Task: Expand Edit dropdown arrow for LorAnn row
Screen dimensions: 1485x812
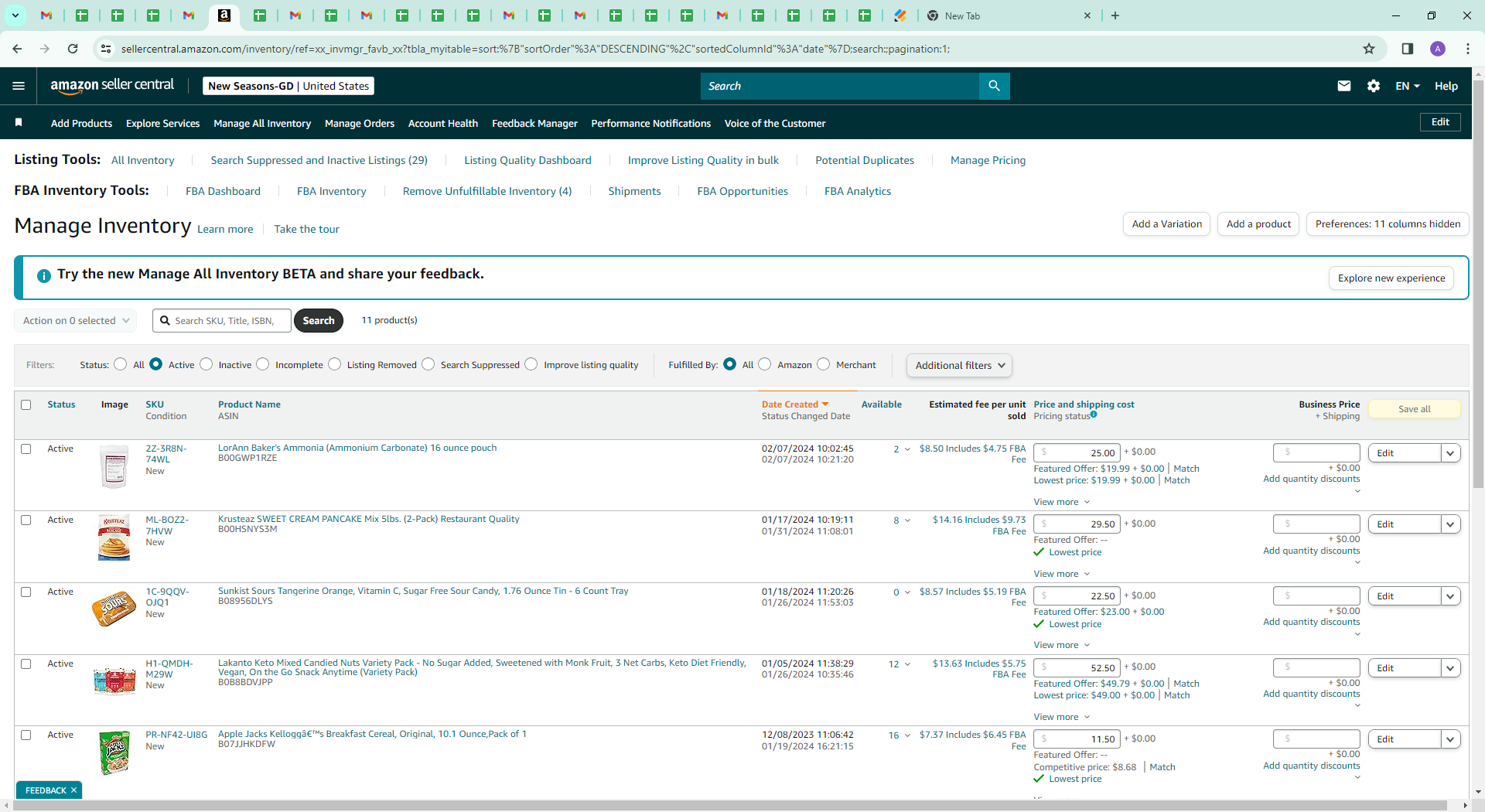Action: (x=1450, y=453)
